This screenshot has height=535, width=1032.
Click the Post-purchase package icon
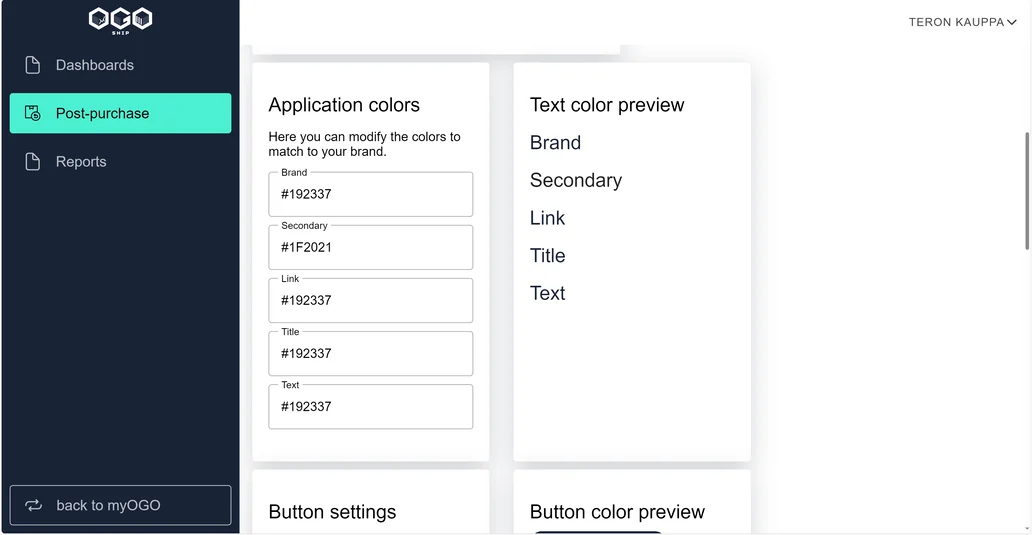[32, 113]
